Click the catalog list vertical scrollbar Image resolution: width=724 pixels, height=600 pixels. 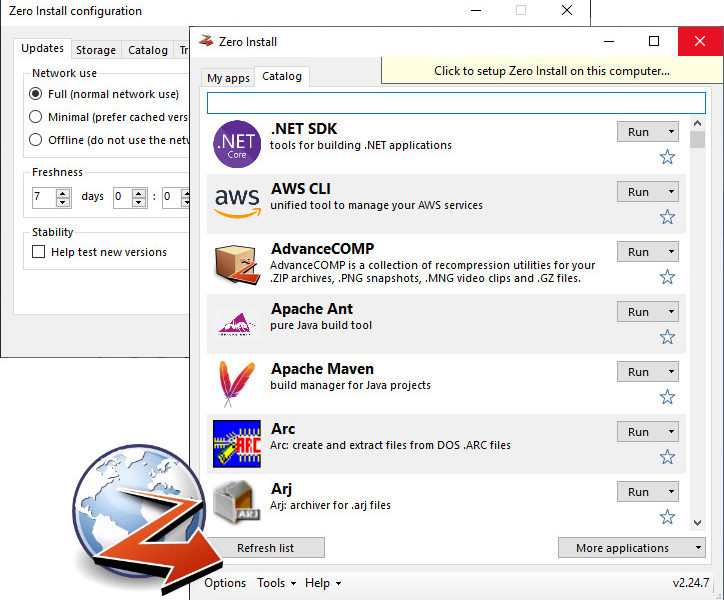[x=697, y=300]
